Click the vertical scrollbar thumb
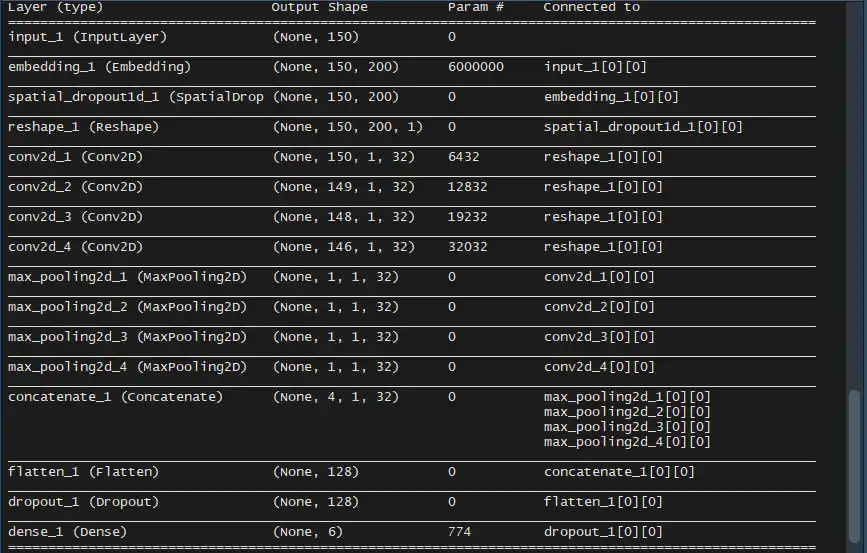 pos(854,467)
